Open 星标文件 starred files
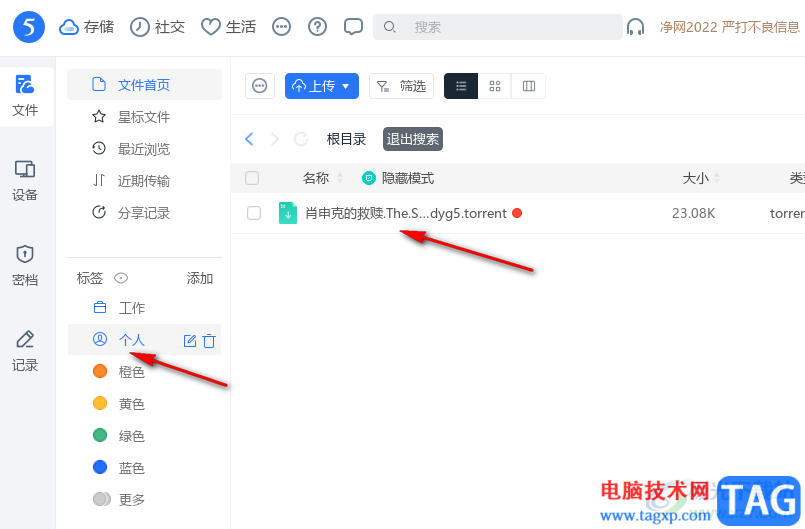The height and width of the screenshot is (529, 805). (x=144, y=117)
